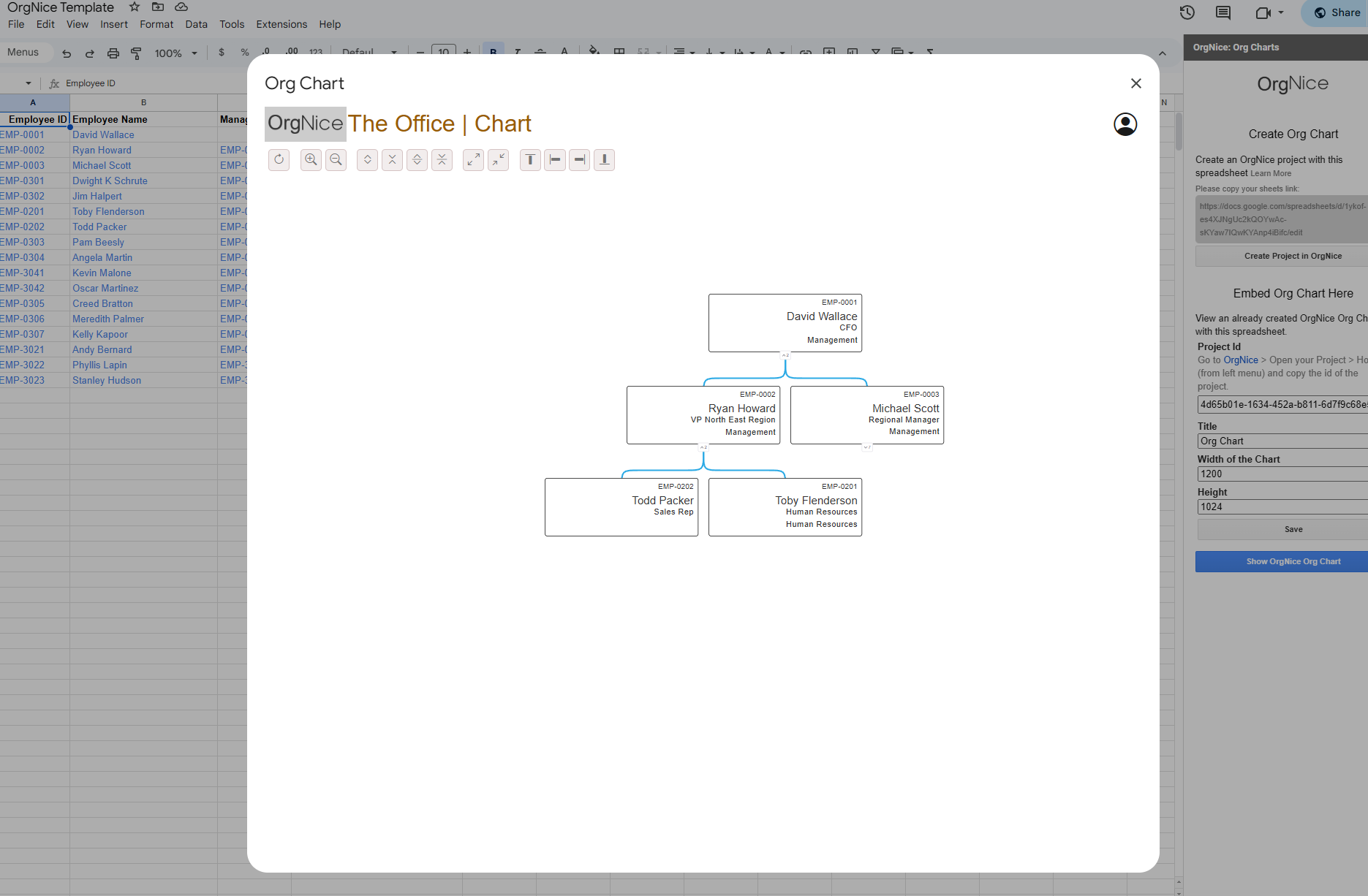Format as percent

(x=245, y=53)
